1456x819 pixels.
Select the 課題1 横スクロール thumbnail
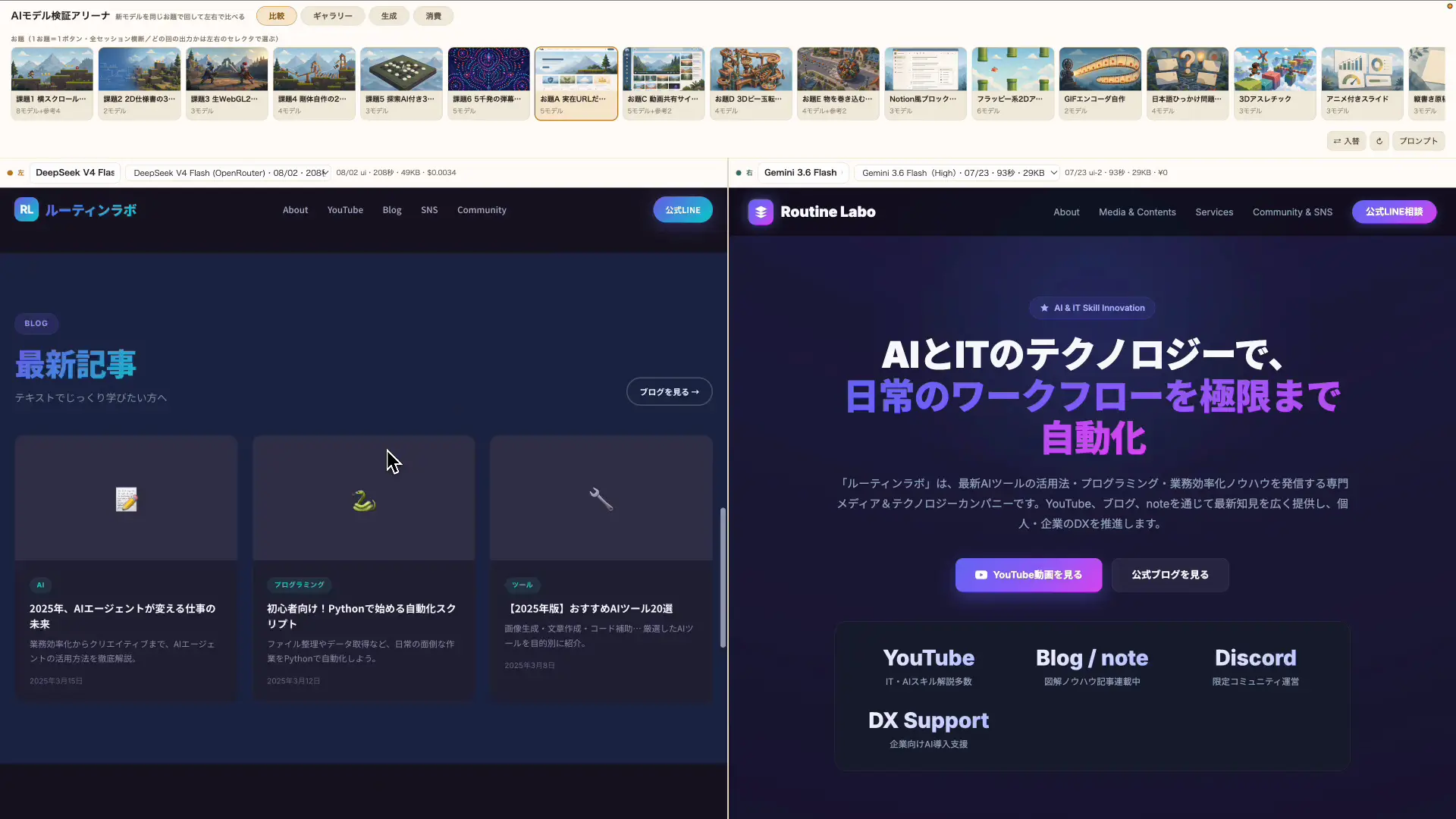point(52,83)
